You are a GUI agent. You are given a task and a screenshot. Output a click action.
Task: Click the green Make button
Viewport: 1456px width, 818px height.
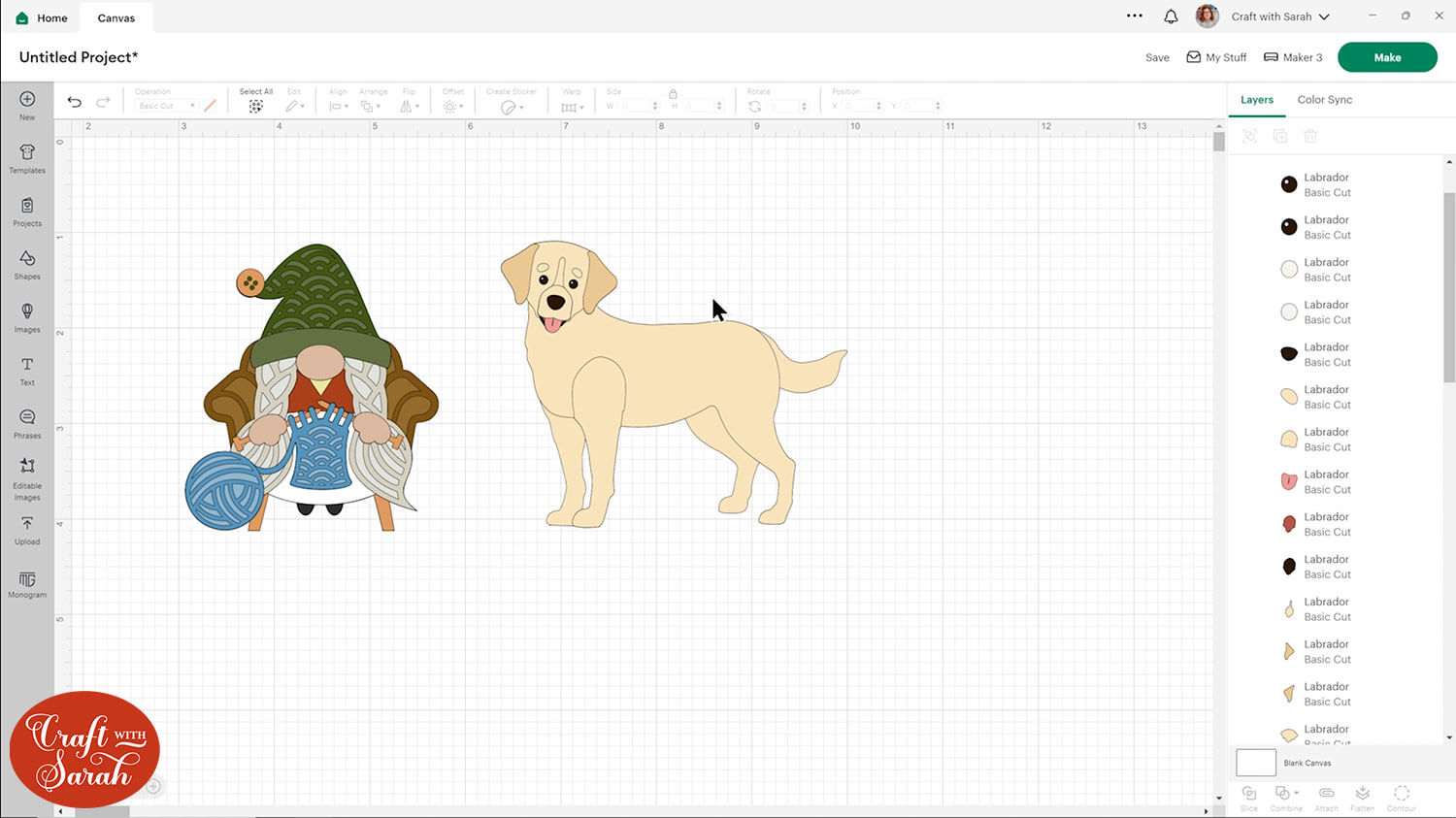click(x=1386, y=57)
